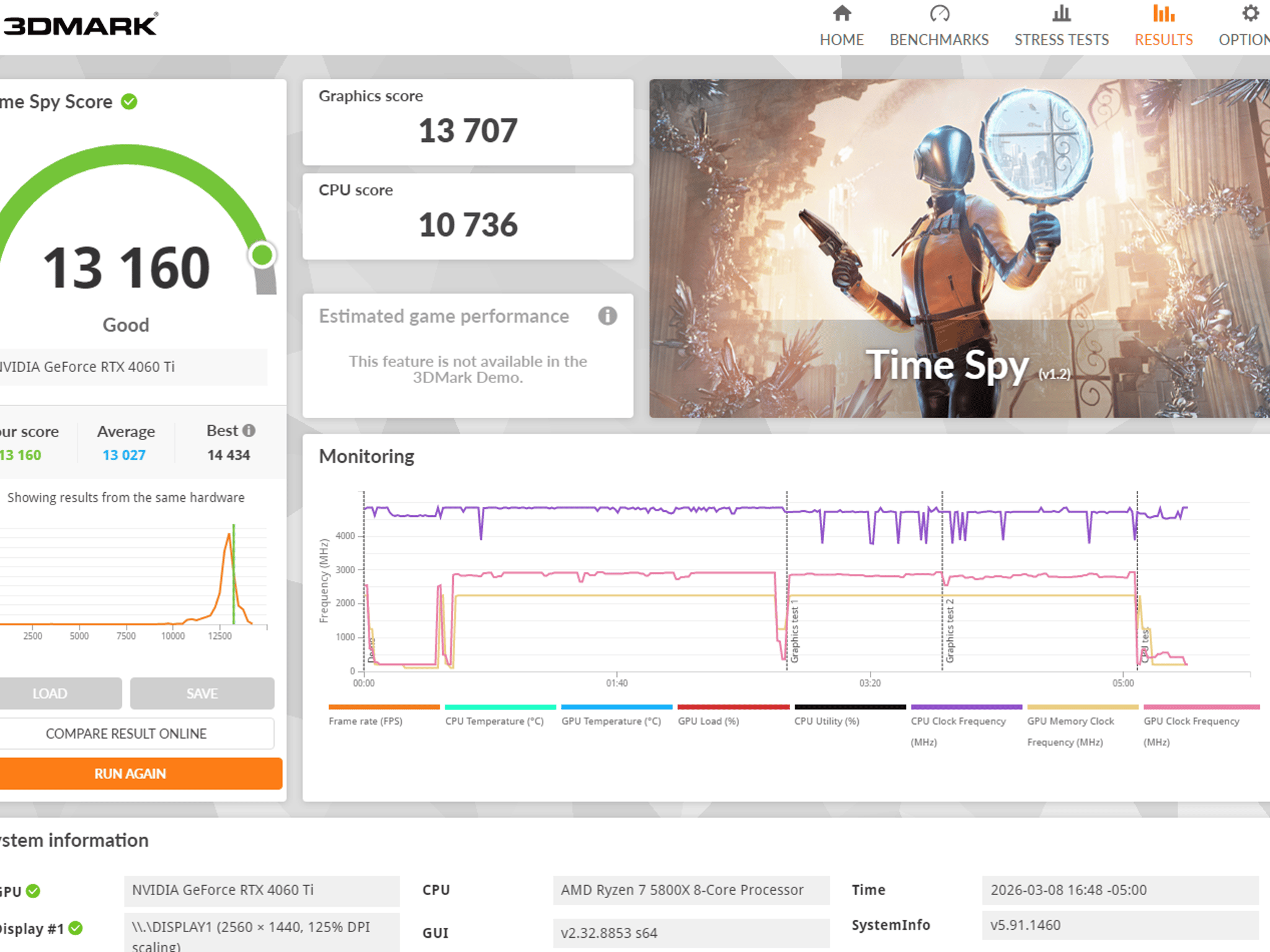Toggle the GPU Load (%) legend swatch
Viewport: 1270px width, 952px height.
(734, 707)
